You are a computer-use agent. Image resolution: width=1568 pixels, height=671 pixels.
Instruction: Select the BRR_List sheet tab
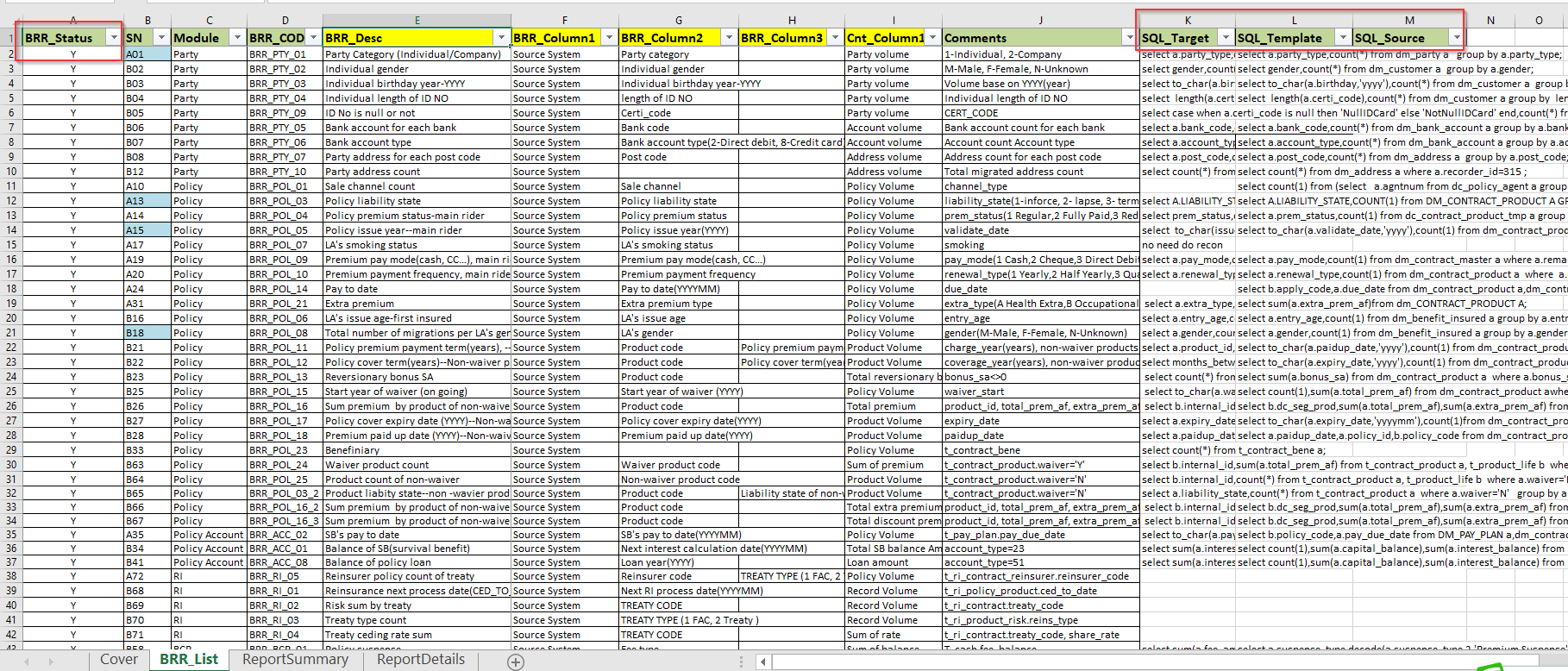pos(189,660)
